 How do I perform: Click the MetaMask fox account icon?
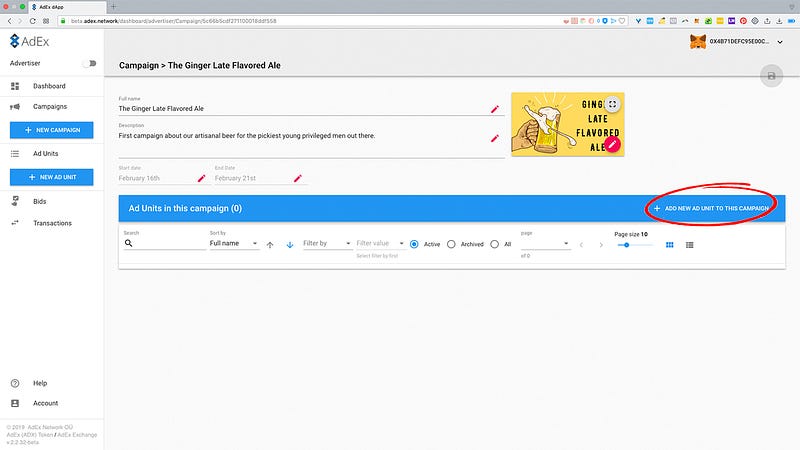697,41
